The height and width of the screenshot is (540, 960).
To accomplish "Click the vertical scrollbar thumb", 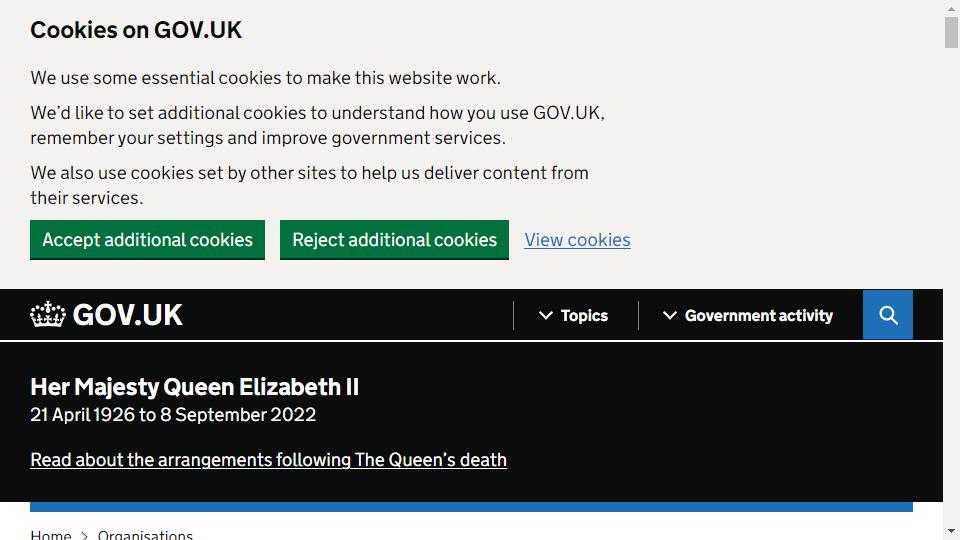I will [951, 32].
